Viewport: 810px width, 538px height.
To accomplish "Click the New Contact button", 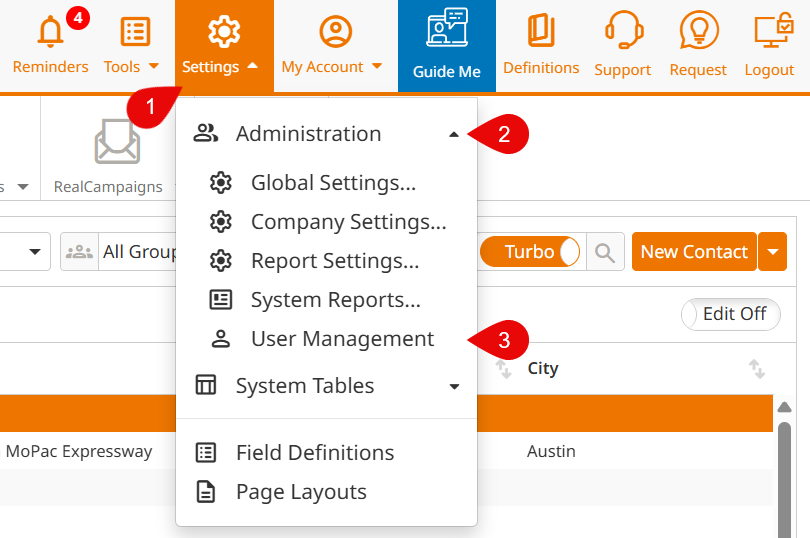I will (694, 252).
